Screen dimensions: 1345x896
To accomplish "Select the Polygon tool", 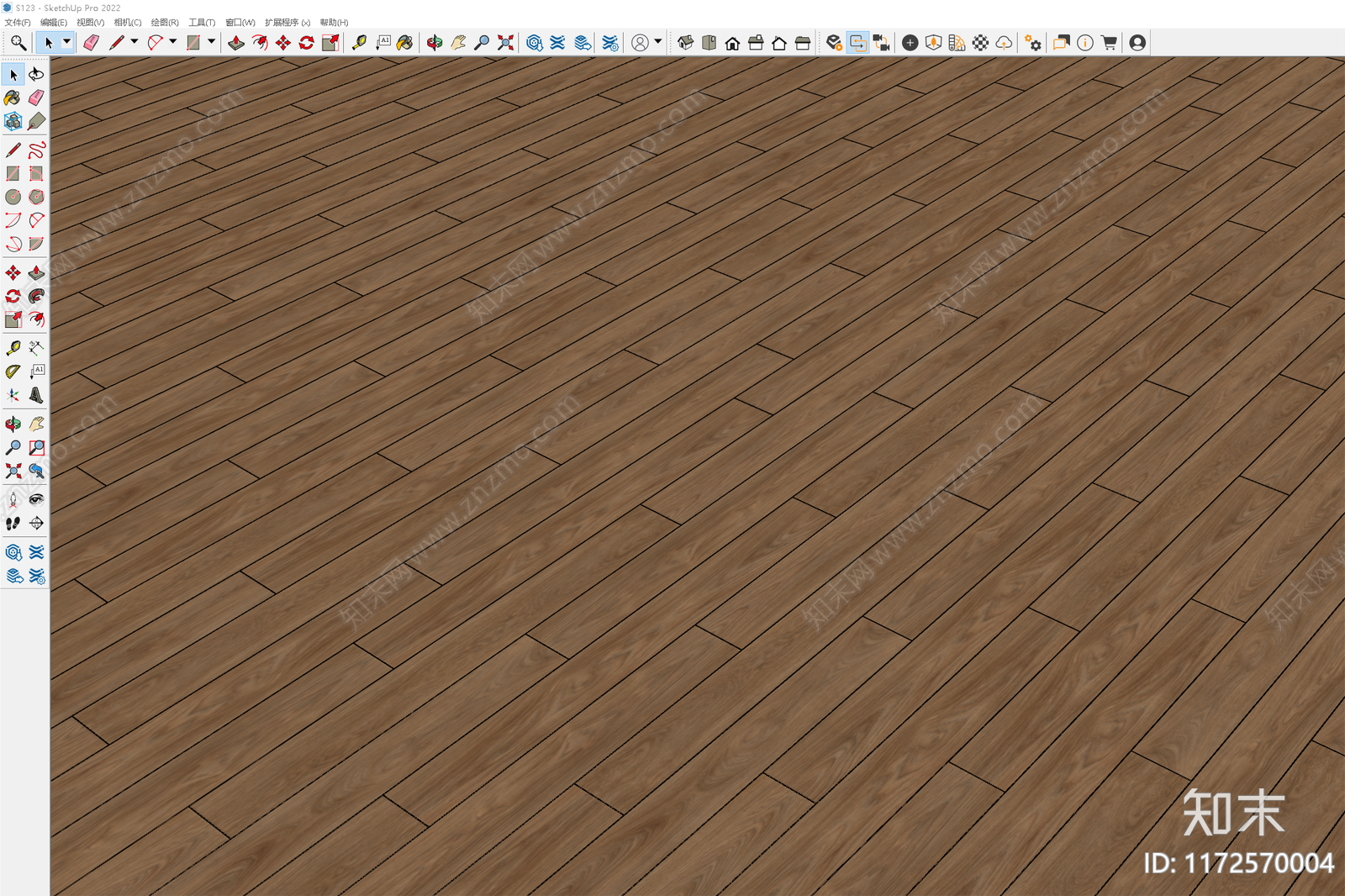I will 36,198.
